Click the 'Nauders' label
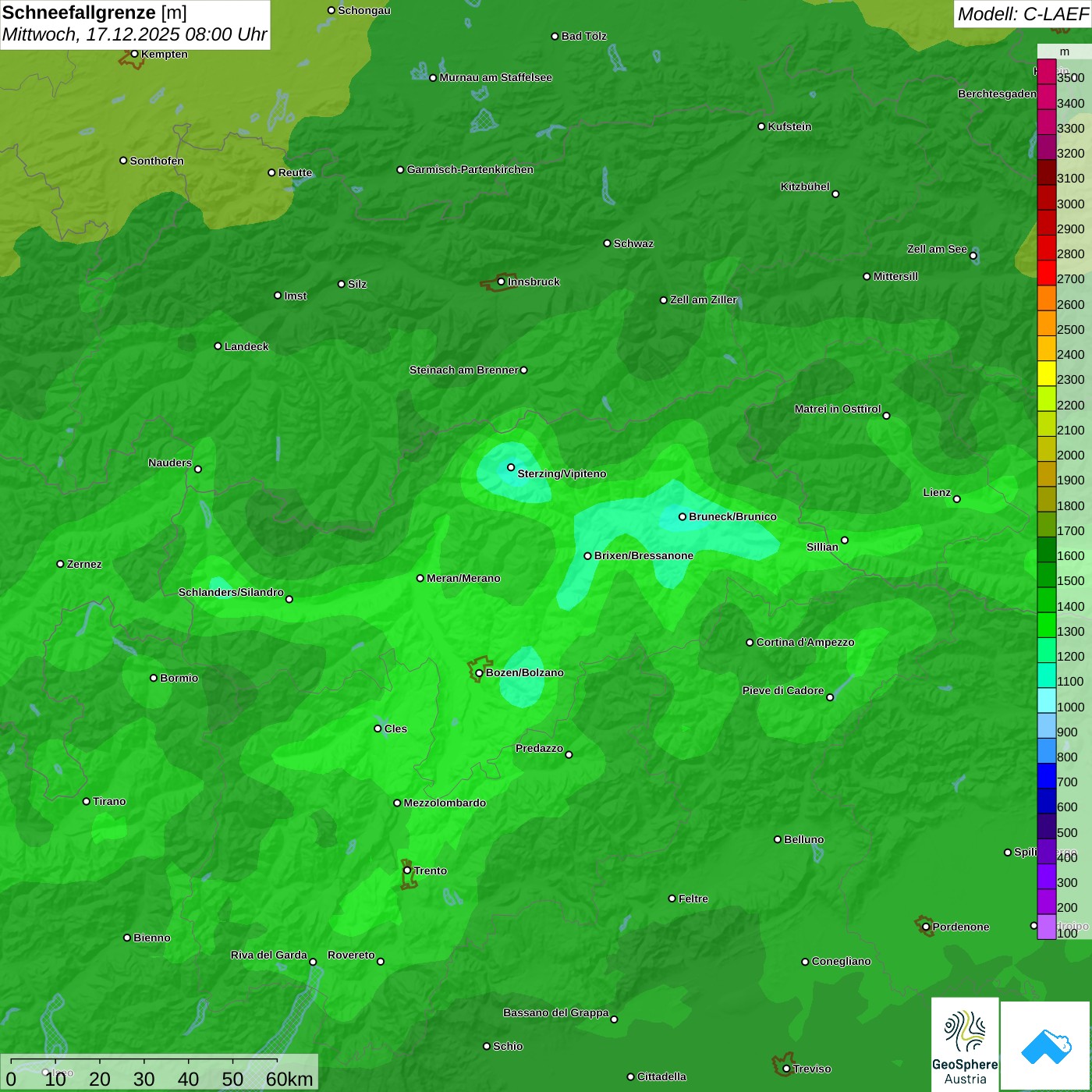1092x1092 pixels. 170,463
